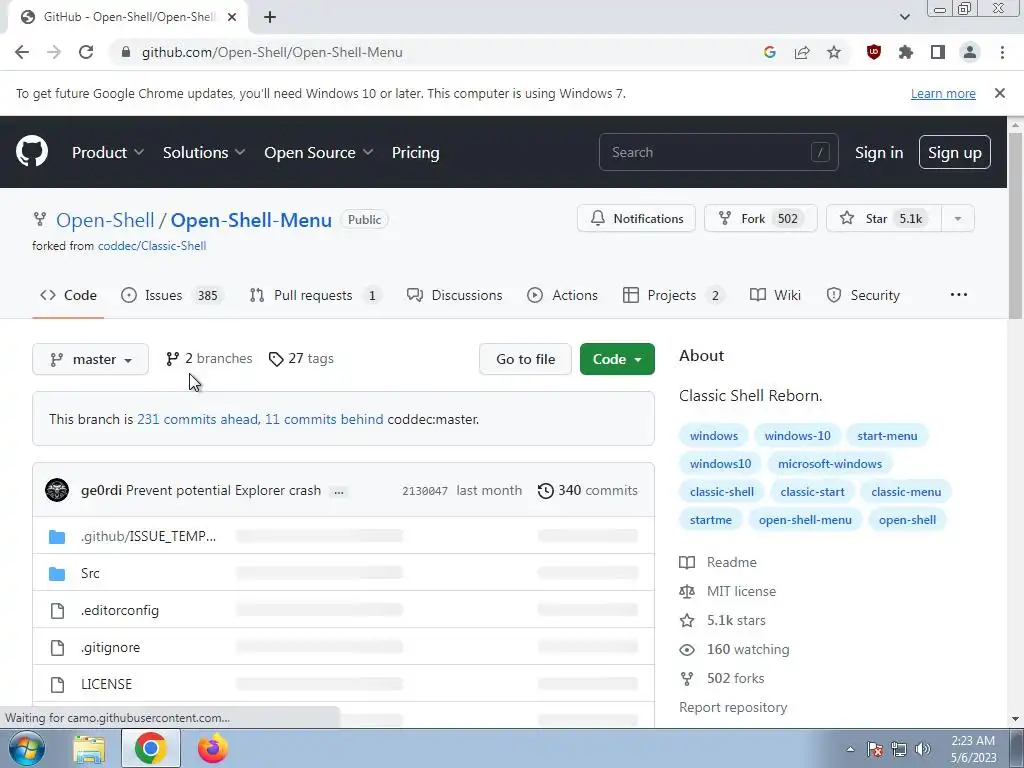Open the more repository tabs menu
Image resolution: width=1024 pixels, height=768 pixels.
(959, 295)
